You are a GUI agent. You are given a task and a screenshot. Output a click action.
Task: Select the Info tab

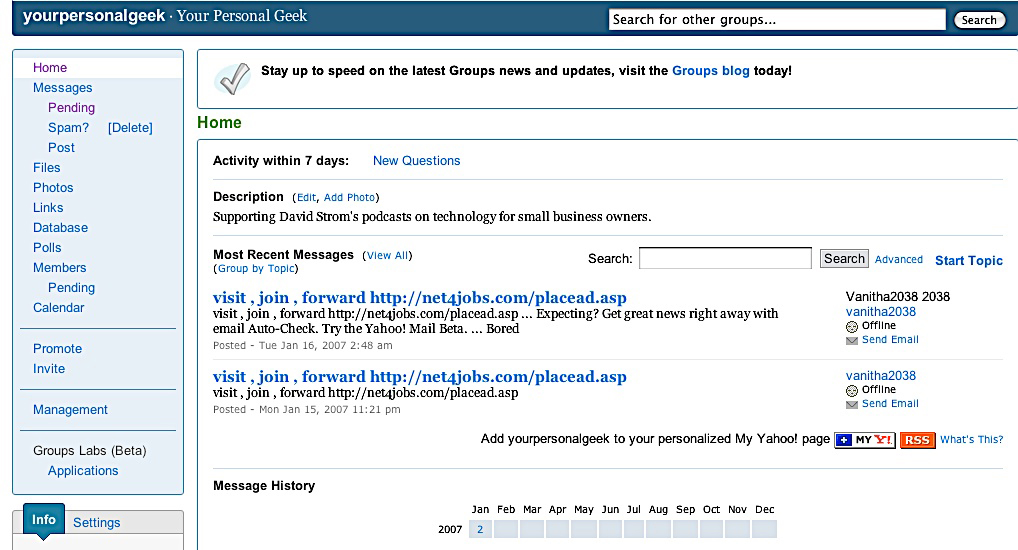pyautogui.click(x=43, y=519)
